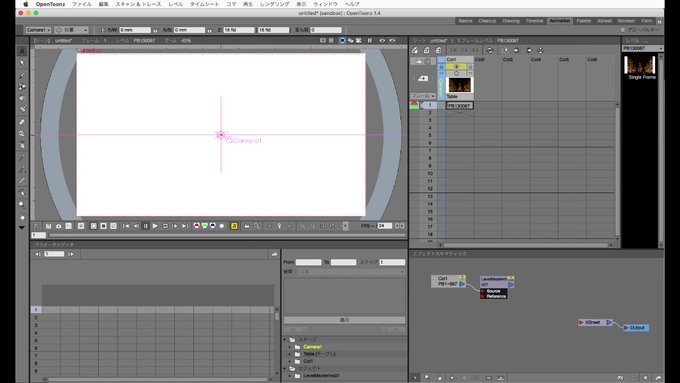This screenshot has height=383, width=680.
Task: Click the Save Previewed Frames icon in viewer
Action: tap(49, 226)
